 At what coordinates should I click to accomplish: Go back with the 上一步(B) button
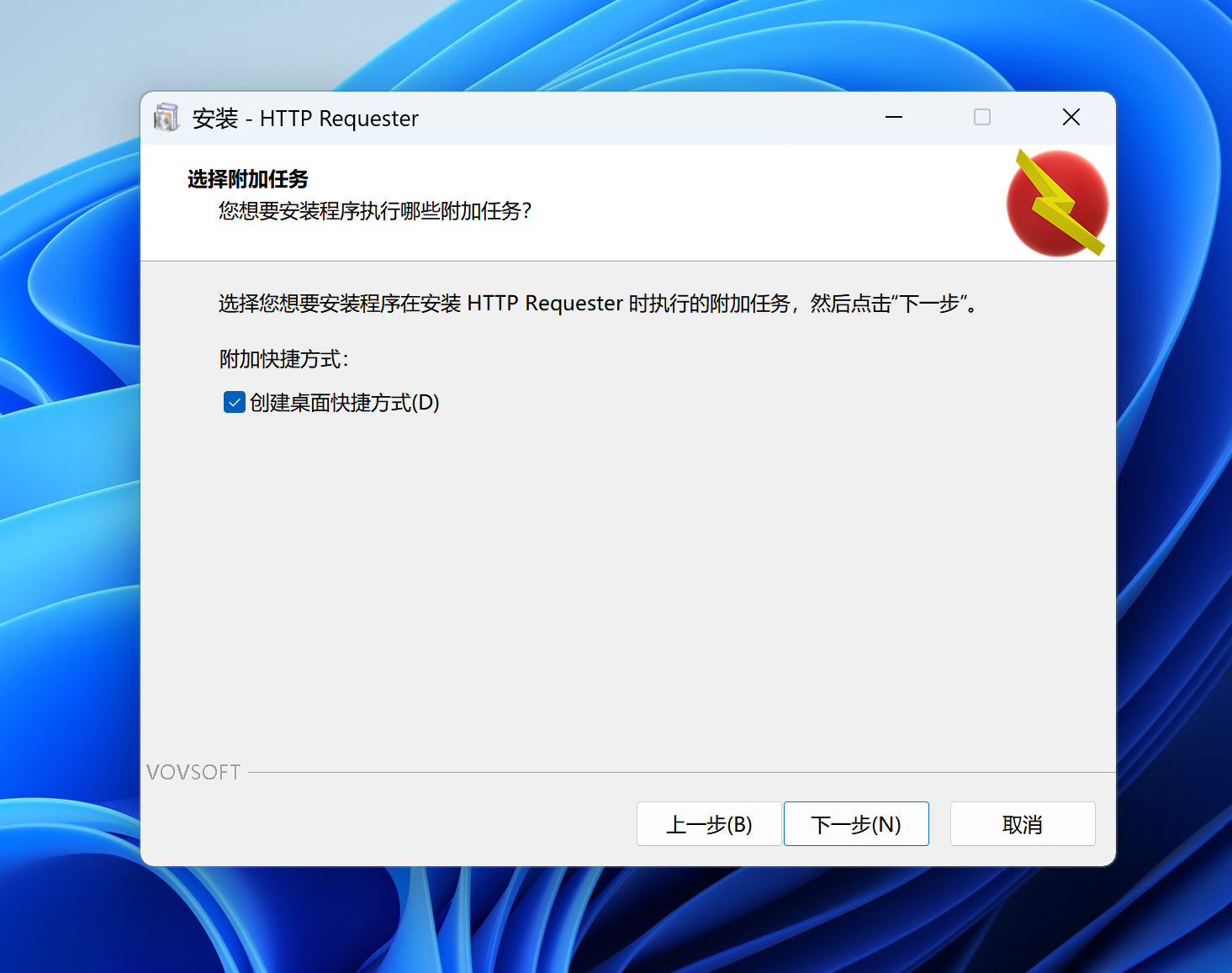[x=708, y=824]
